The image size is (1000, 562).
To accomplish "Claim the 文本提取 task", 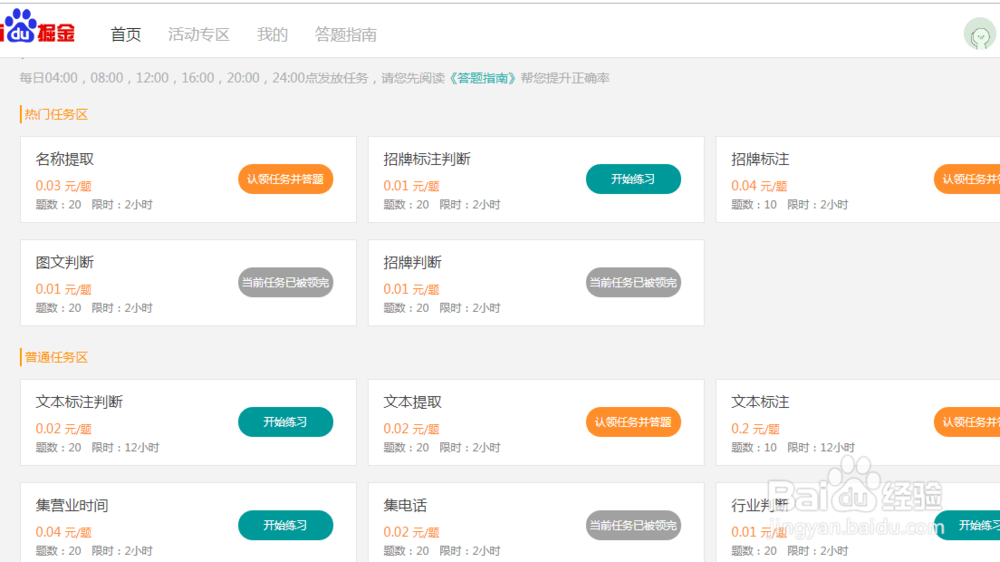I will [633, 422].
